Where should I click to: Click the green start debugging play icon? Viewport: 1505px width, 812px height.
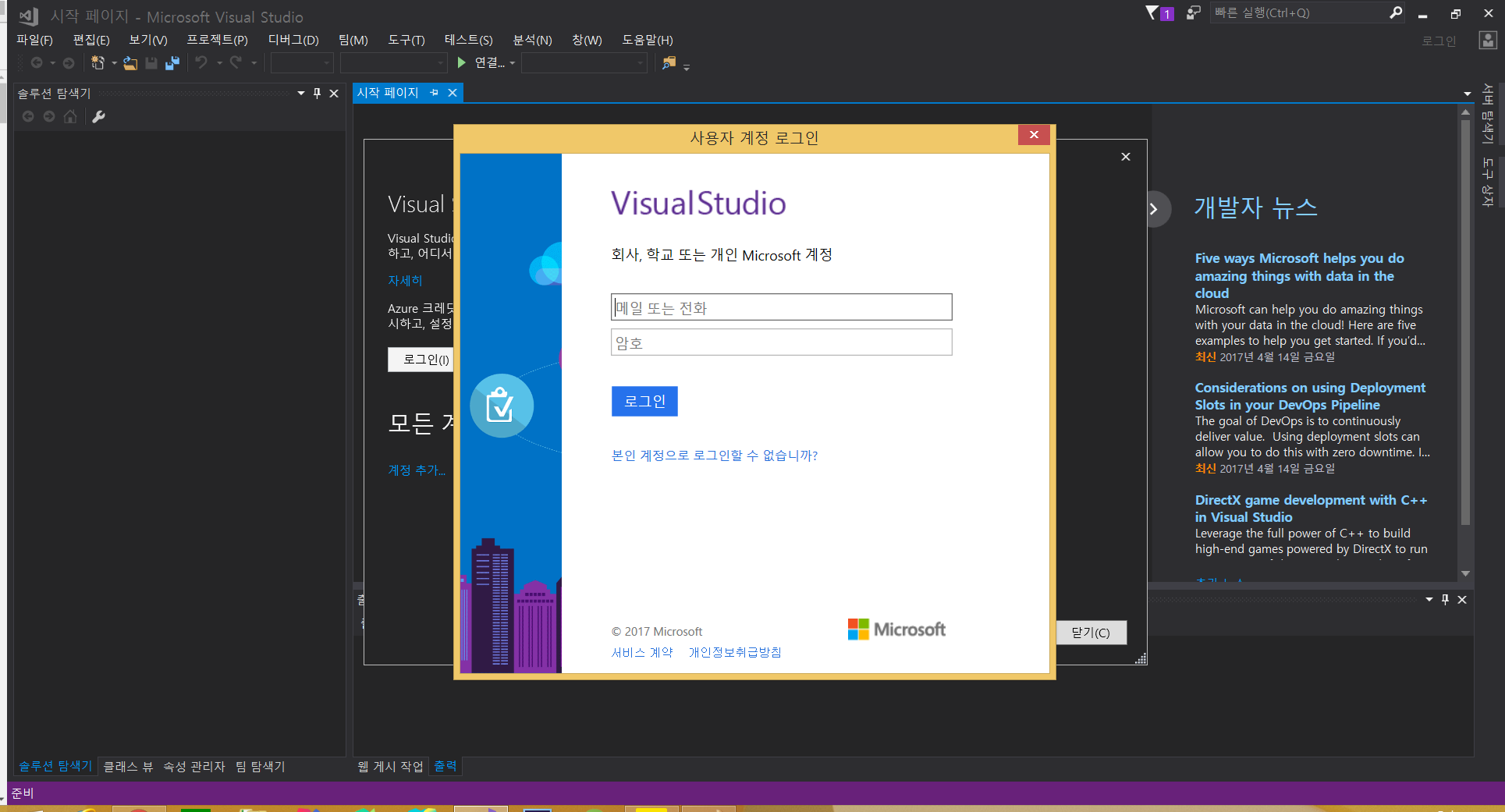462,62
